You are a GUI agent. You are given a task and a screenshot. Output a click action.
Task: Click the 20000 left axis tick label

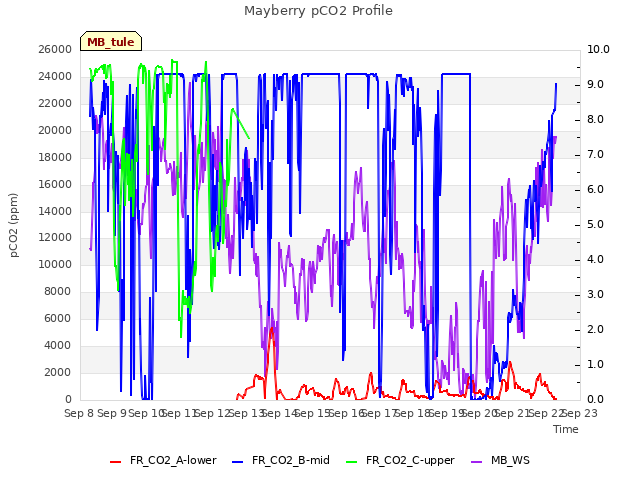55,130
